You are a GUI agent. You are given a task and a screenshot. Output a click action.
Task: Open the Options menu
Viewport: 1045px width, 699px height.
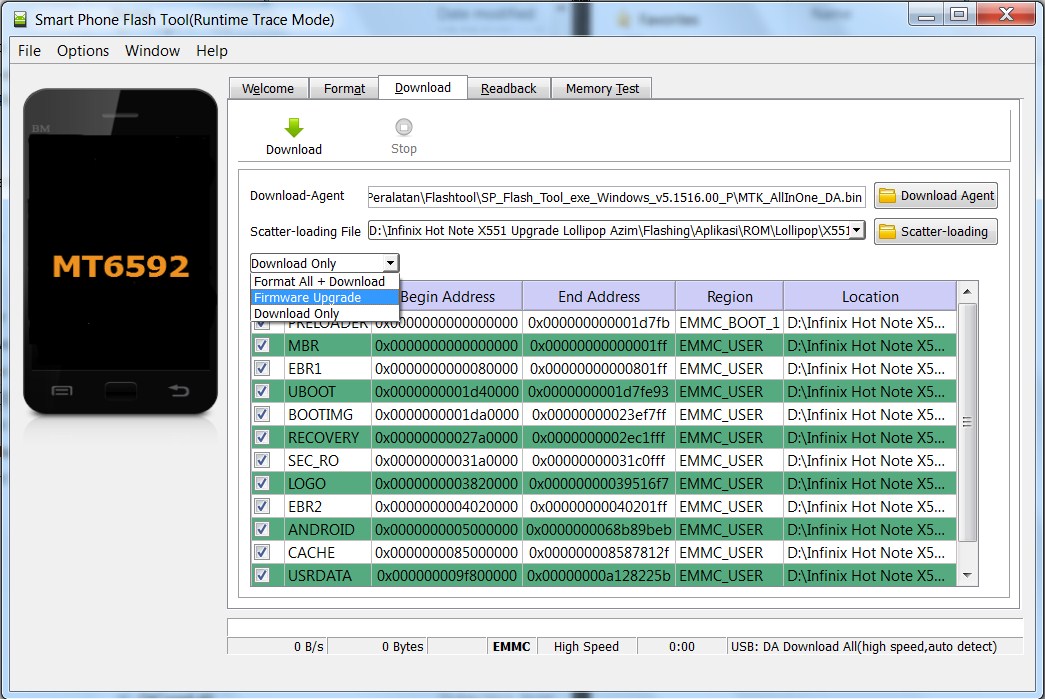(83, 51)
